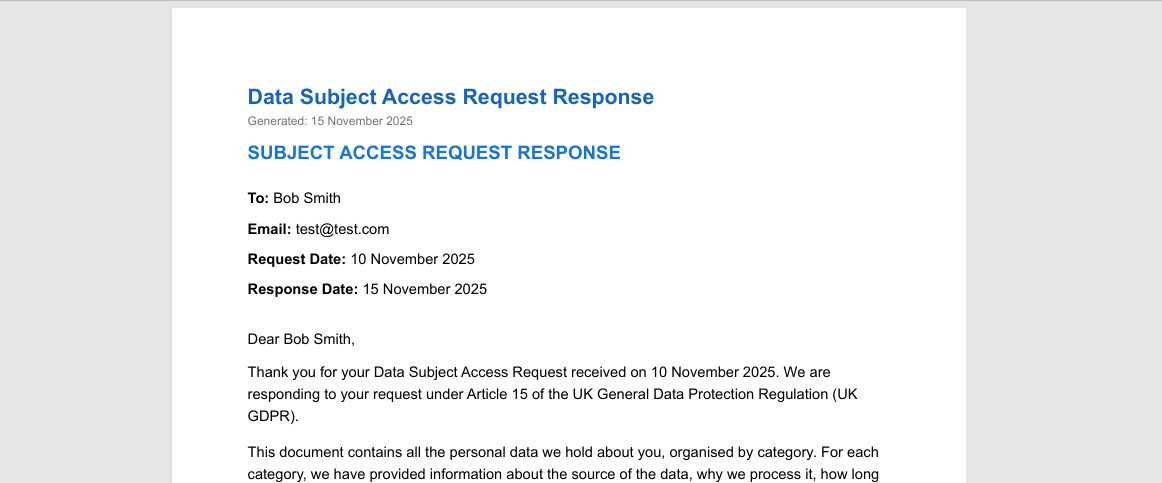Select the uppercase SUBJECT ACCESS REQUEST RESPONSE heading
This screenshot has height=483, width=1162.
[434, 153]
